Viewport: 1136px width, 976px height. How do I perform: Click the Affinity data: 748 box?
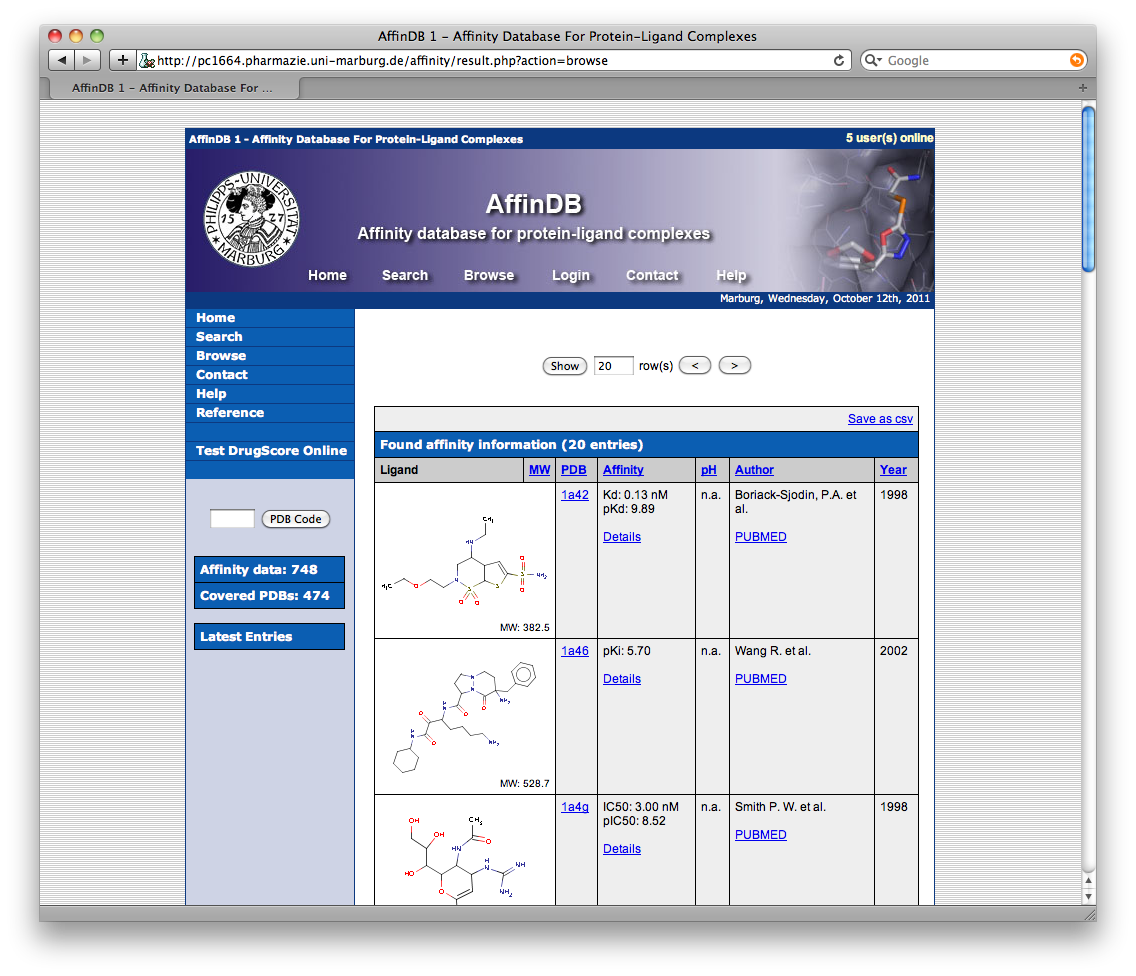pyautogui.click(x=270, y=570)
